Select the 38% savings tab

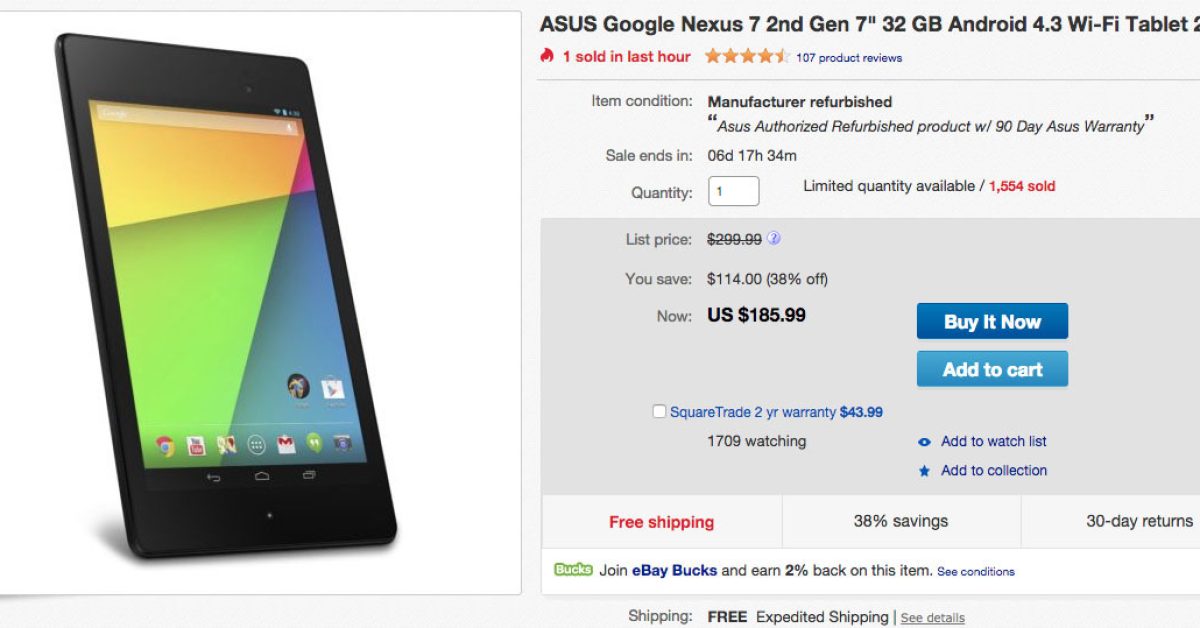click(901, 521)
